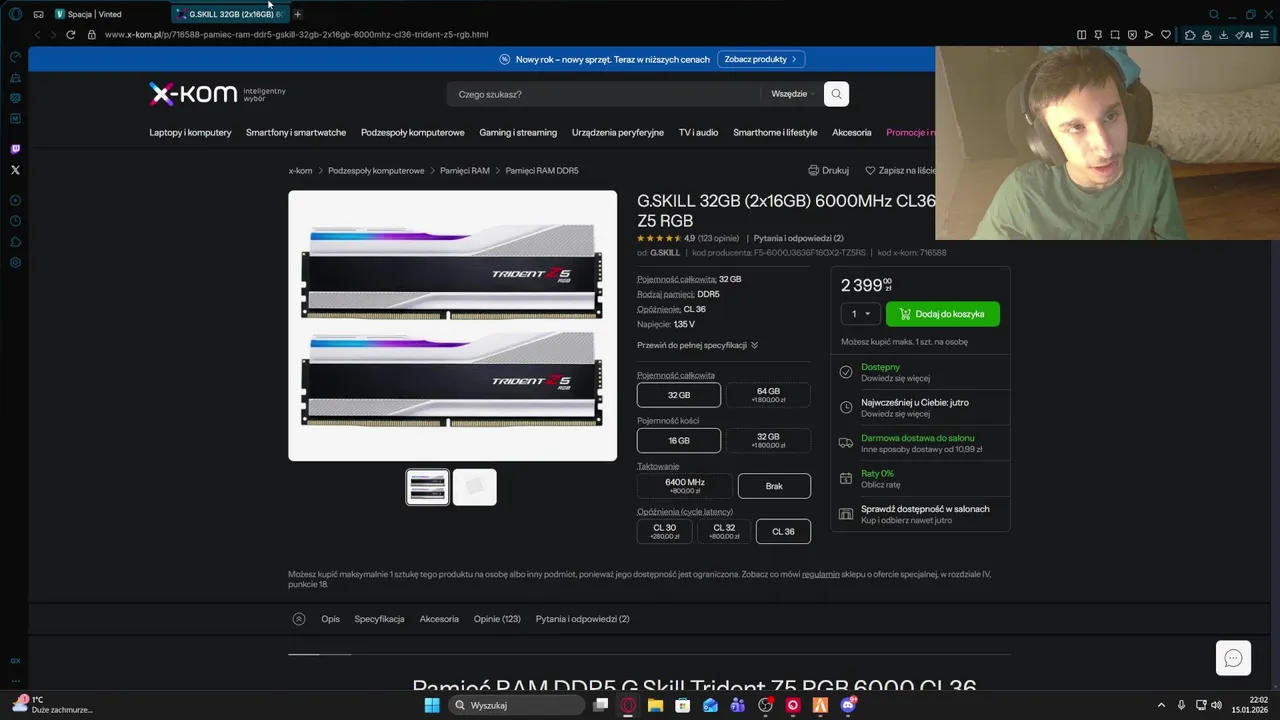Focus the Czego szukasz? search field
Viewport: 1280px width, 720px height.
click(603, 94)
